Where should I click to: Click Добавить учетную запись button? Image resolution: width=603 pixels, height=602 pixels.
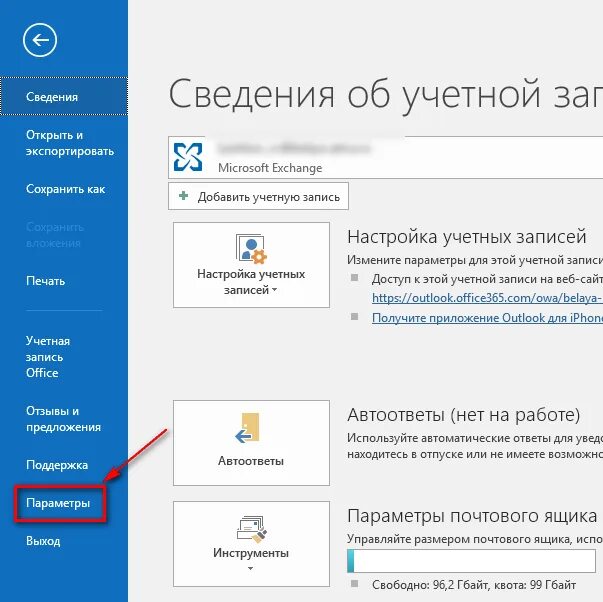click(258, 196)
